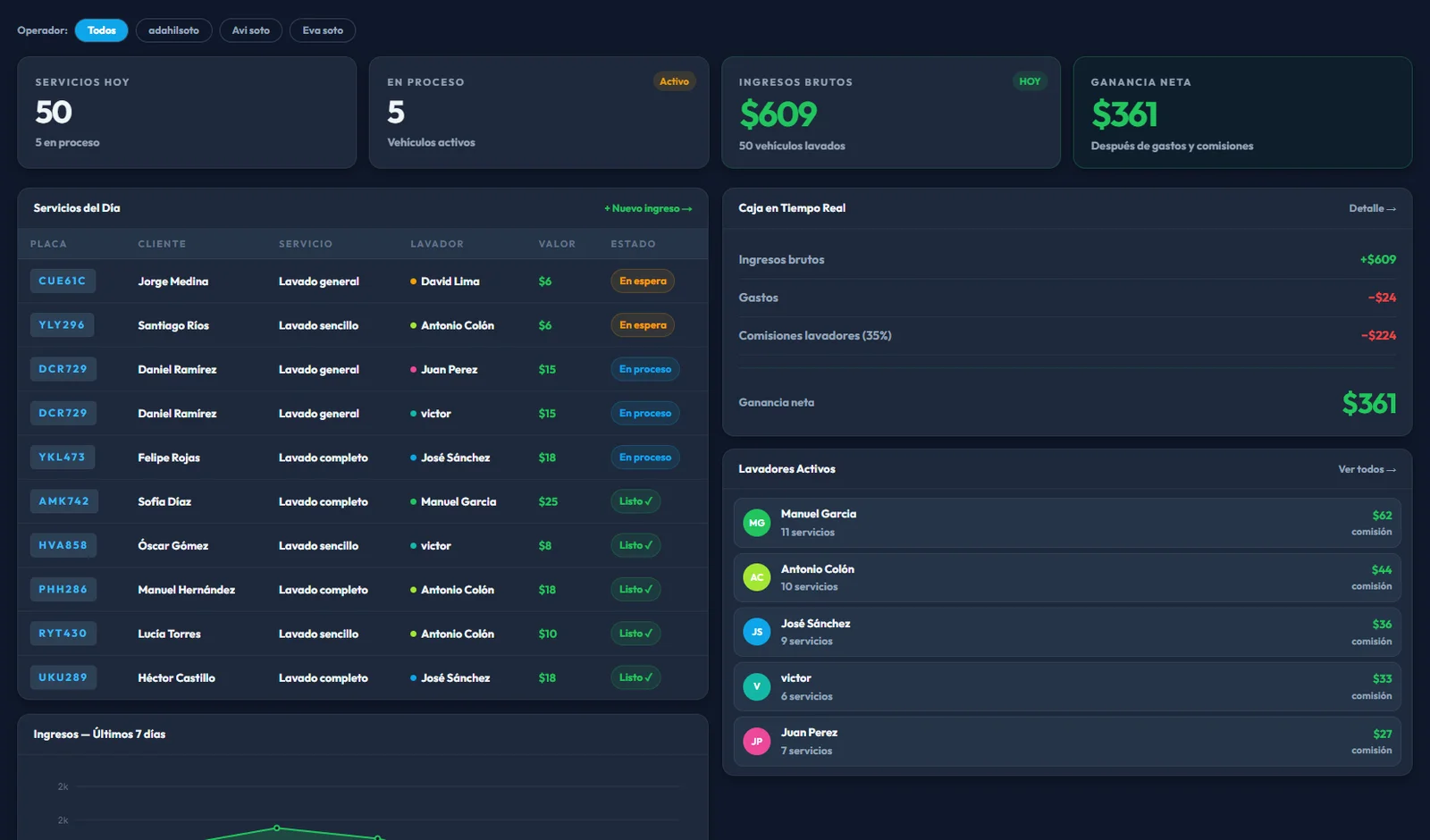The width and height of the screenshot is (1430, 840).
Task: Click Juan Perez $27 comisión amount
Action: click(1382, 734)
